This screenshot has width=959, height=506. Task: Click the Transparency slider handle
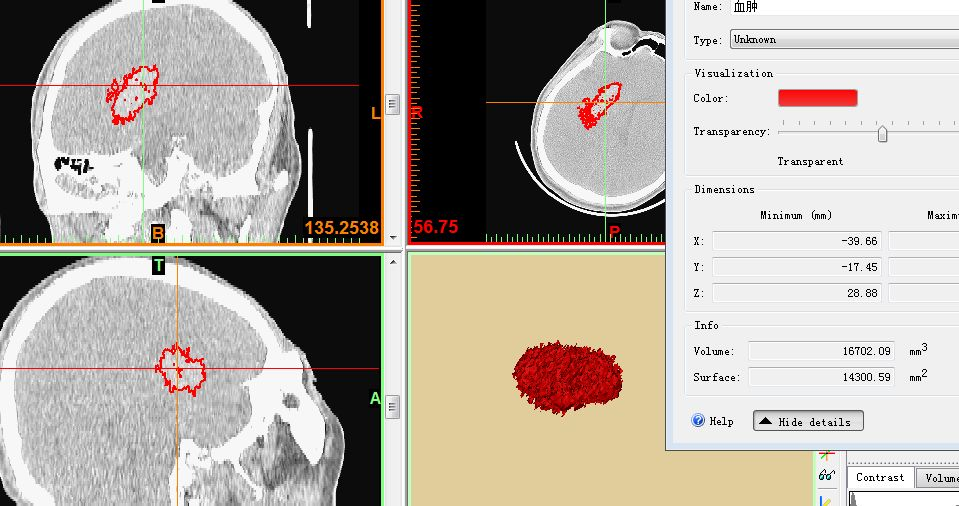(x=882, y=133)
